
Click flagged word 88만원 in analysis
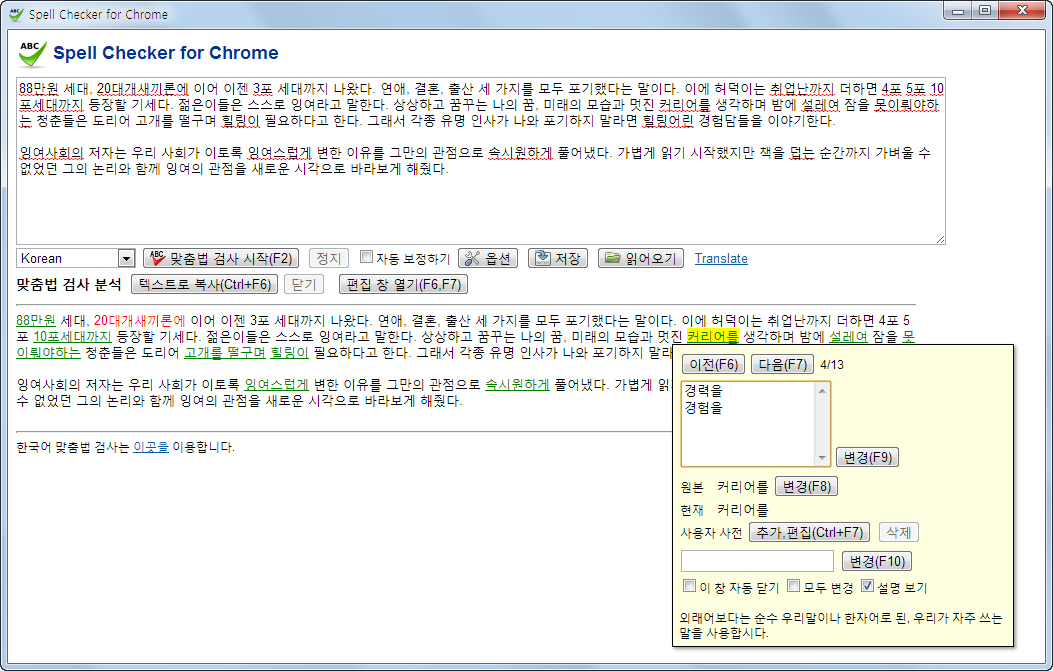36,320
